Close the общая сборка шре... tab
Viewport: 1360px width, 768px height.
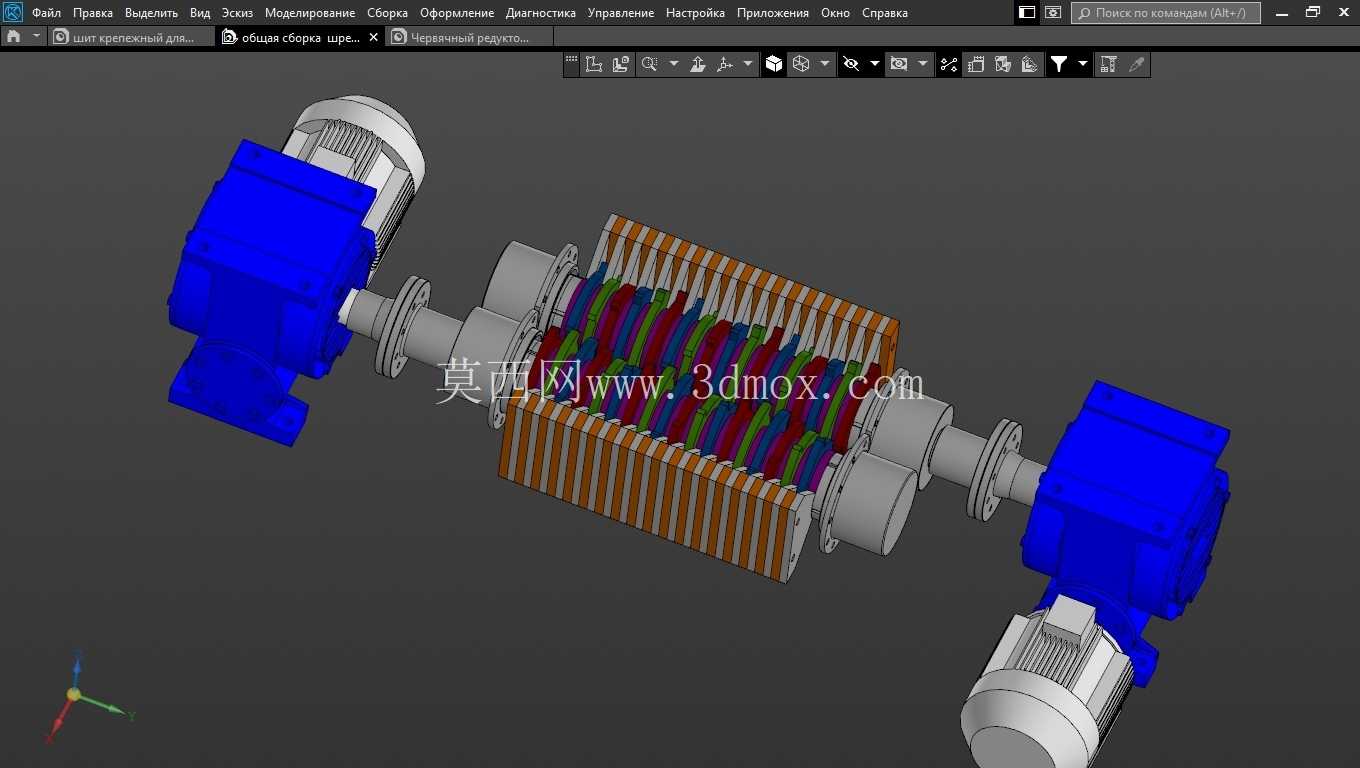pyautogui.click(x=374, y=37)
